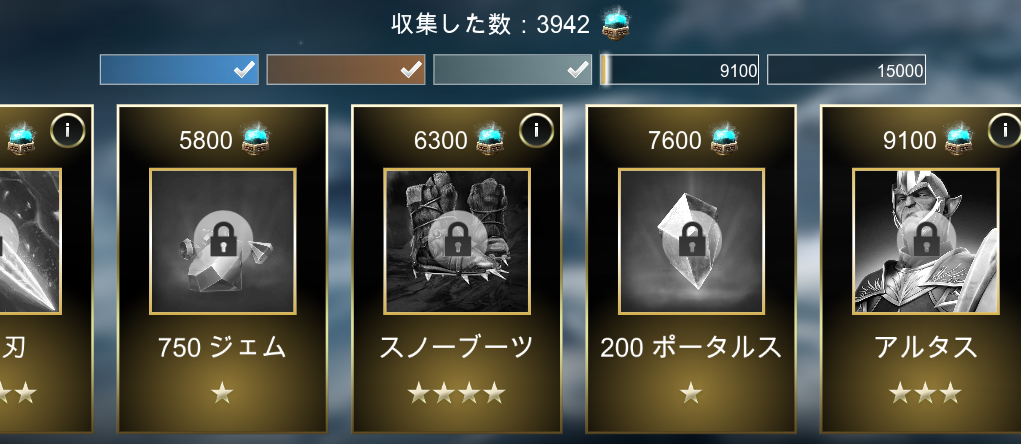Click the currency icon next to 6300

(x=490, y=139)
